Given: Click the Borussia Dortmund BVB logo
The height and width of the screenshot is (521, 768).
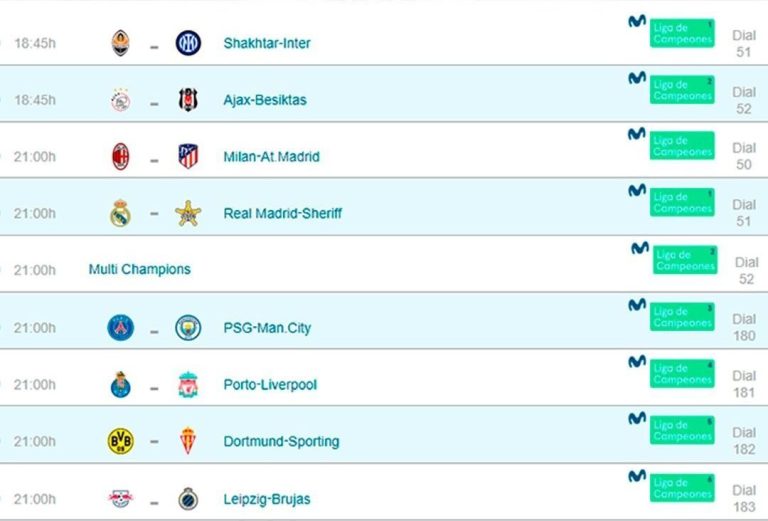Looking at the screenshot, I should (x=120, y=441).
